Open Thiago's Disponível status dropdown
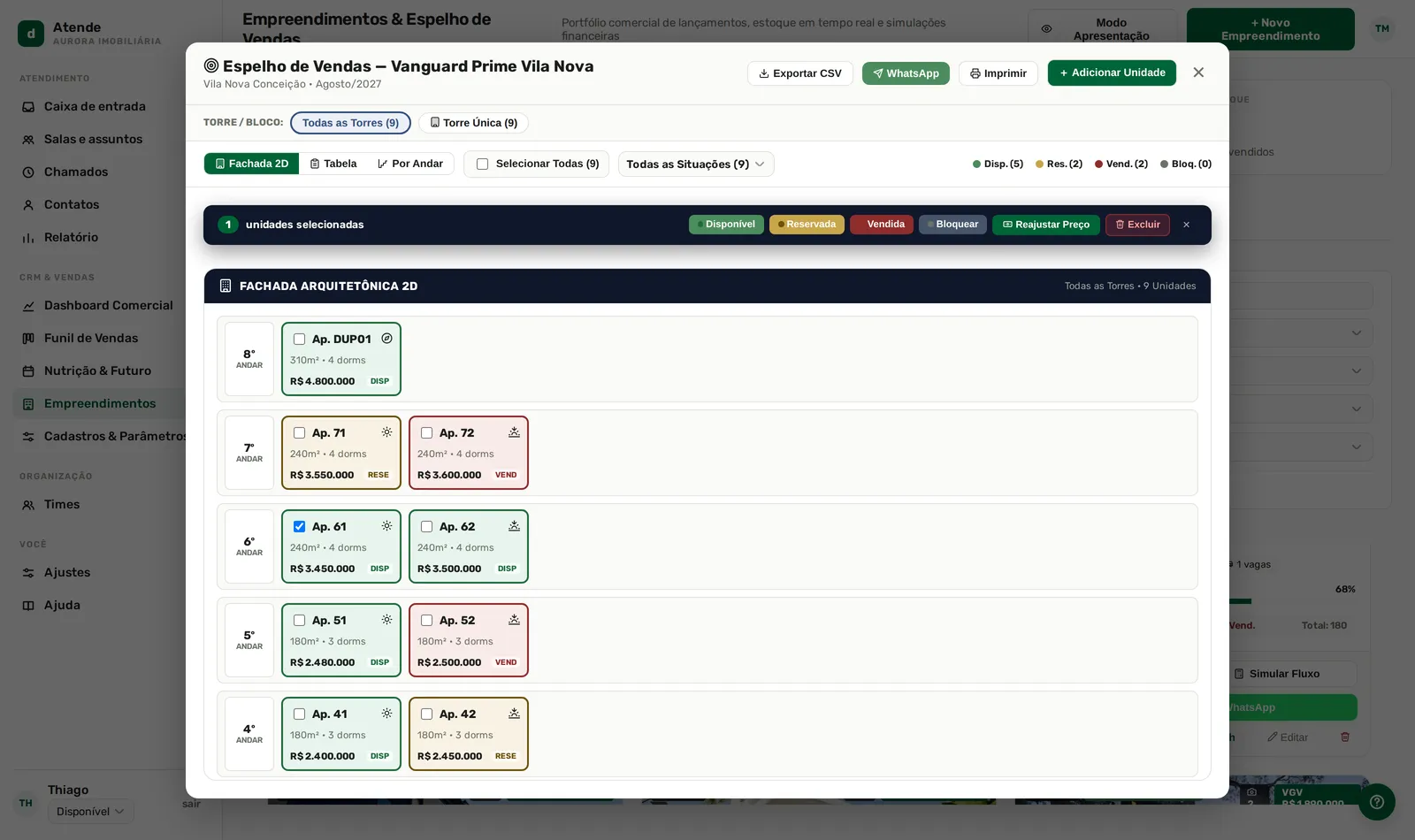This screenshot has width=1415, height=840. (91, 812)
